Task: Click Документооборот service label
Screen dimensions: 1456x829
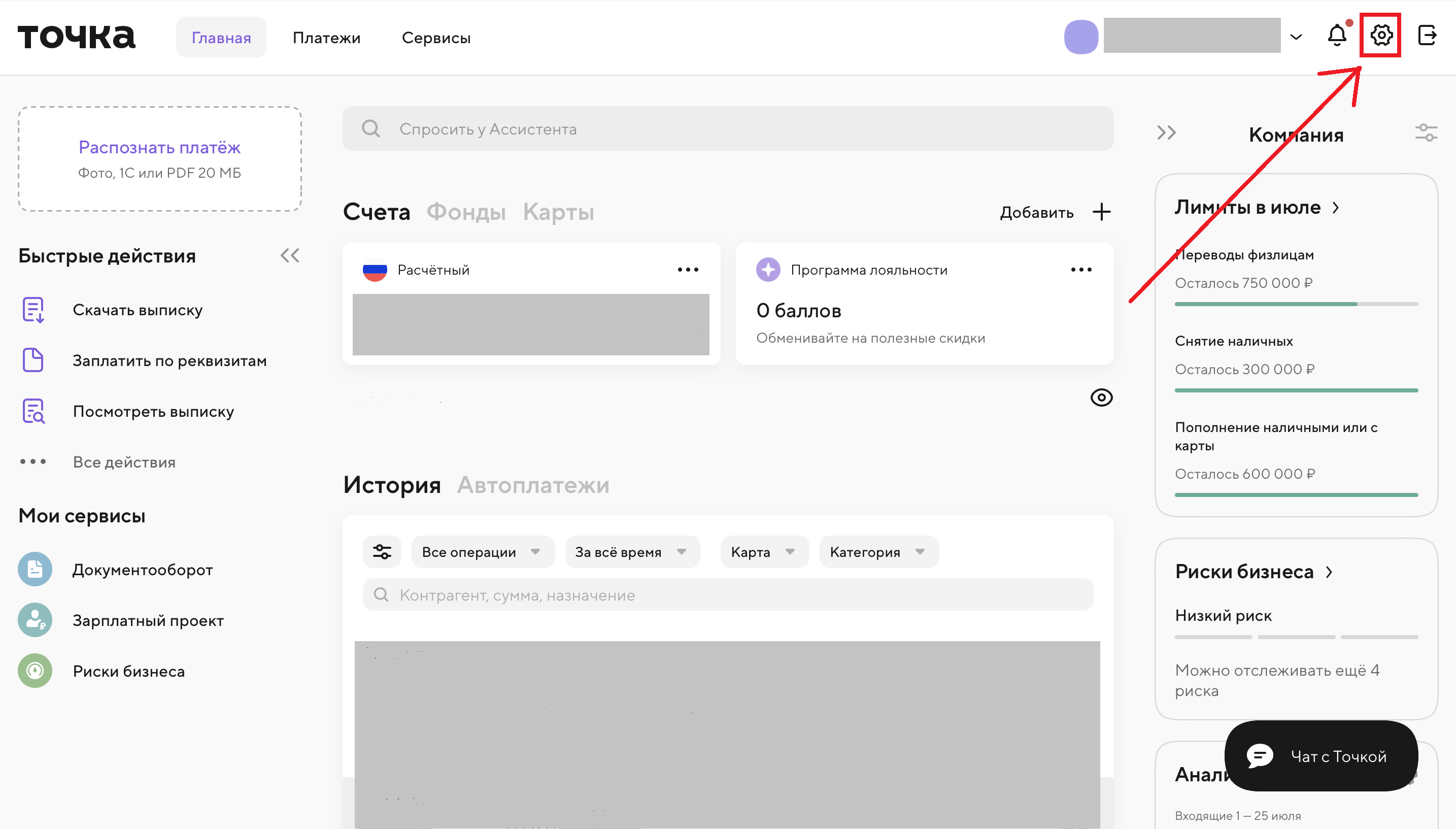Action: click(142, 570)
